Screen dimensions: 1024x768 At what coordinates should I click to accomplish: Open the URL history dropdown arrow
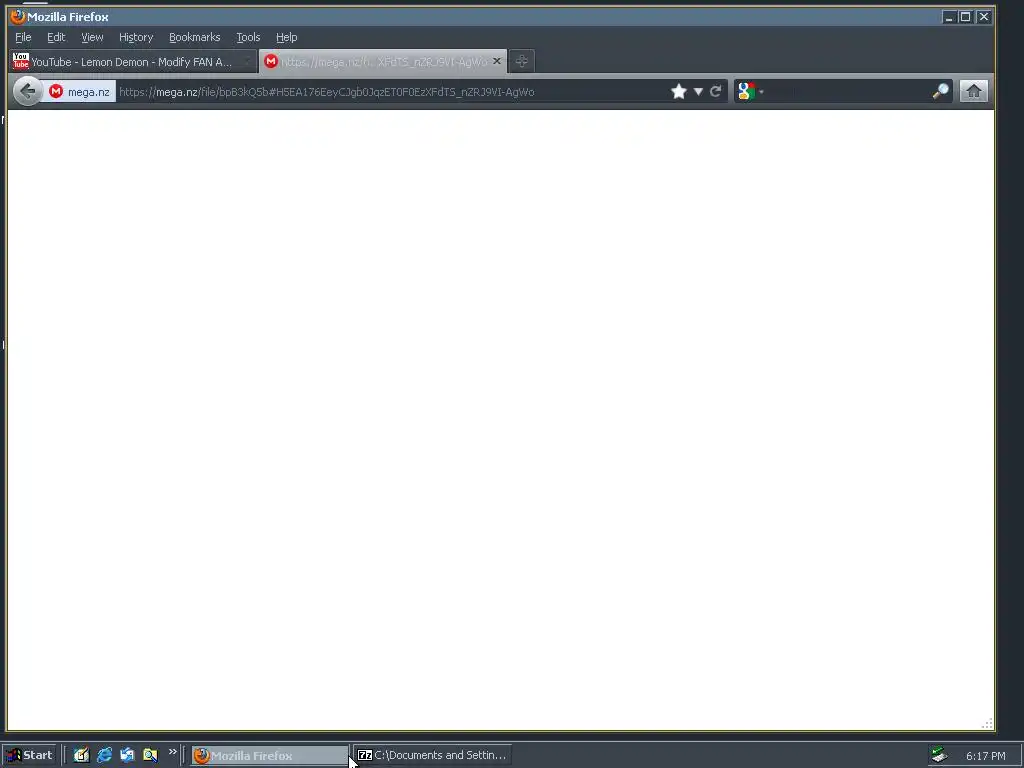click(x=698, y=91)
